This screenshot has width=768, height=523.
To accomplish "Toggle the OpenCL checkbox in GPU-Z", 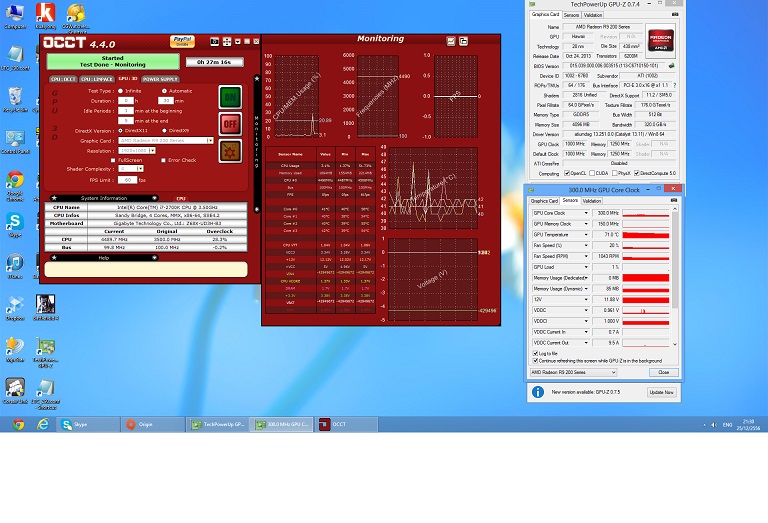I will pyautogui.click(x=567, y=173).
